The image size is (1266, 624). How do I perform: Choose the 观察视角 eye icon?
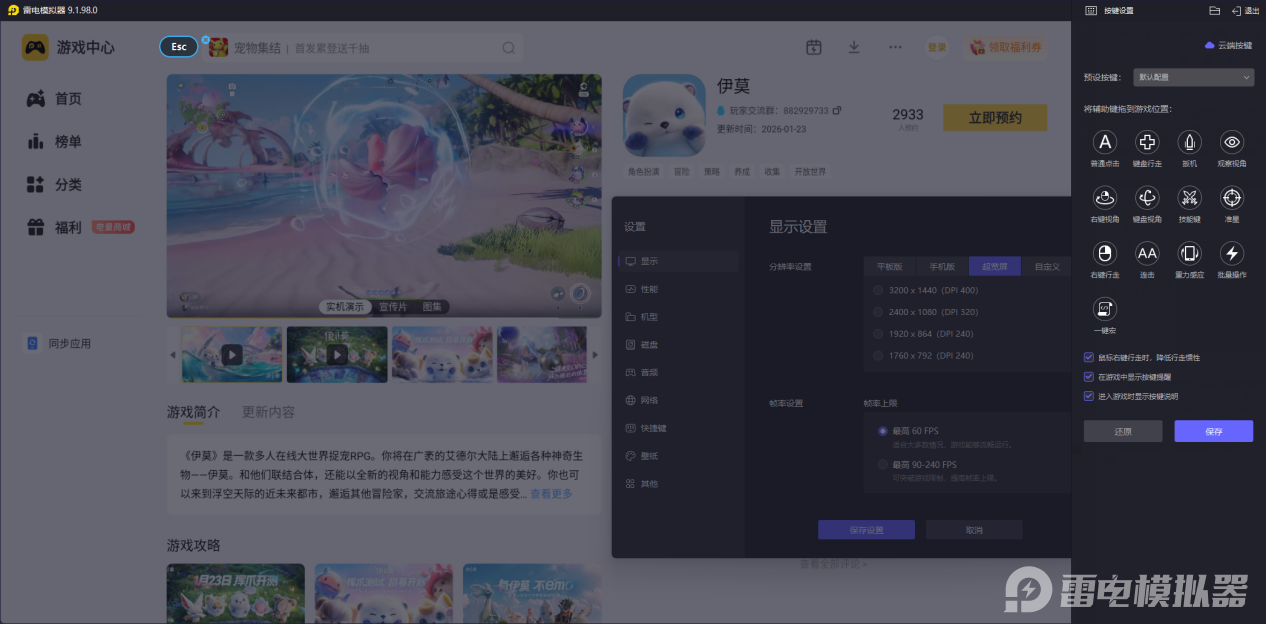[x=1232, y=142]
